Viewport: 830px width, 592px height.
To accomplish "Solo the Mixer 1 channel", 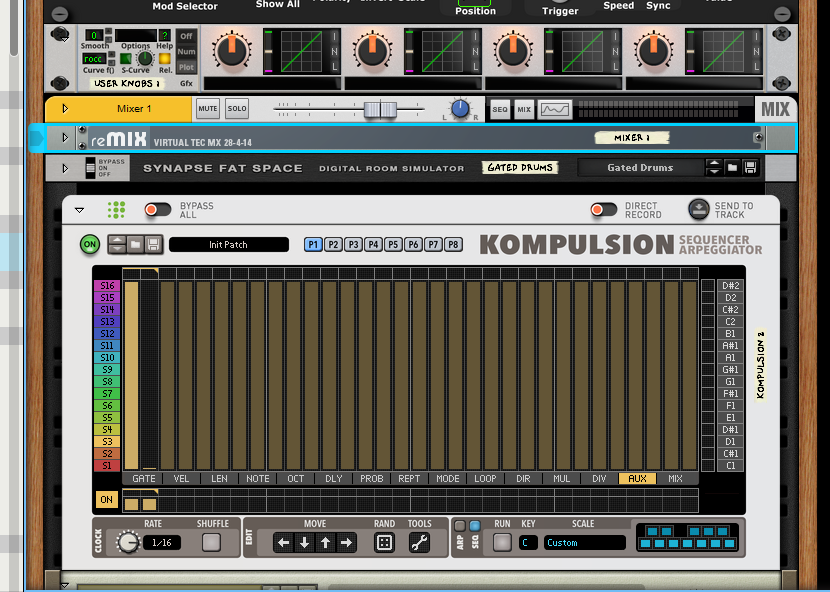I will click(x=237, y=109).
